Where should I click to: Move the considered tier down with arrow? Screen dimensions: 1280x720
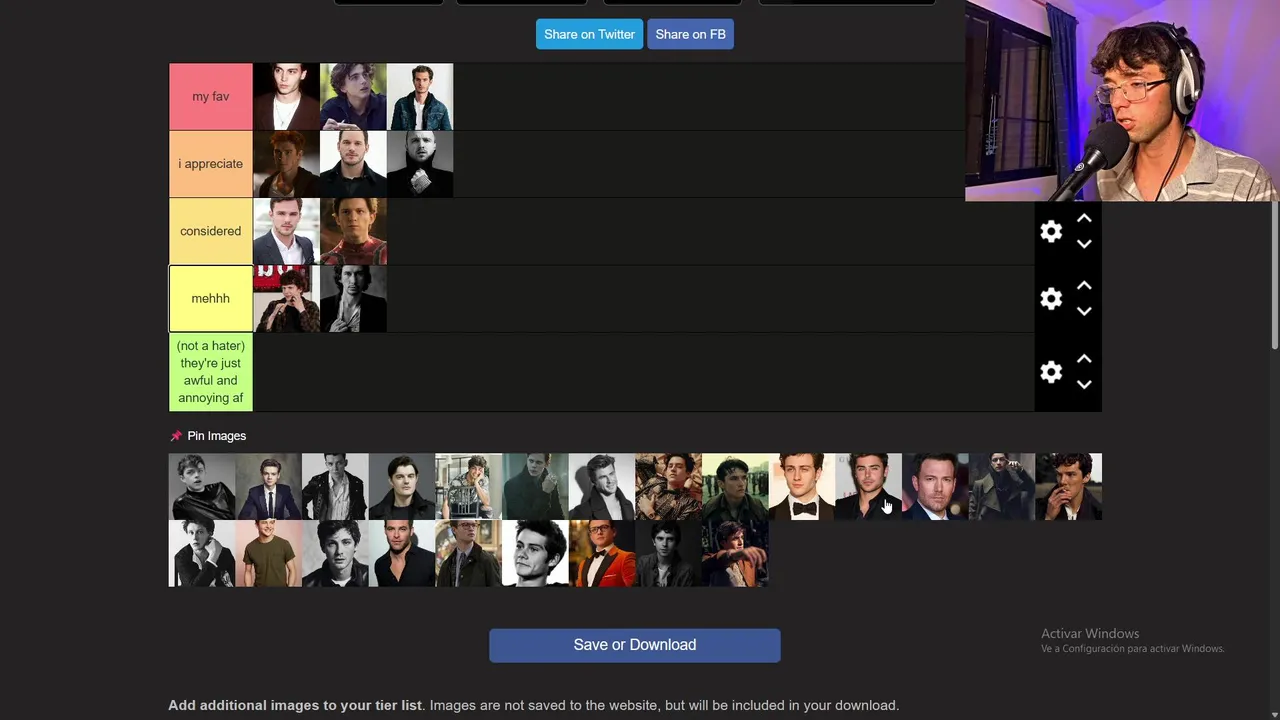[1084, 244]
